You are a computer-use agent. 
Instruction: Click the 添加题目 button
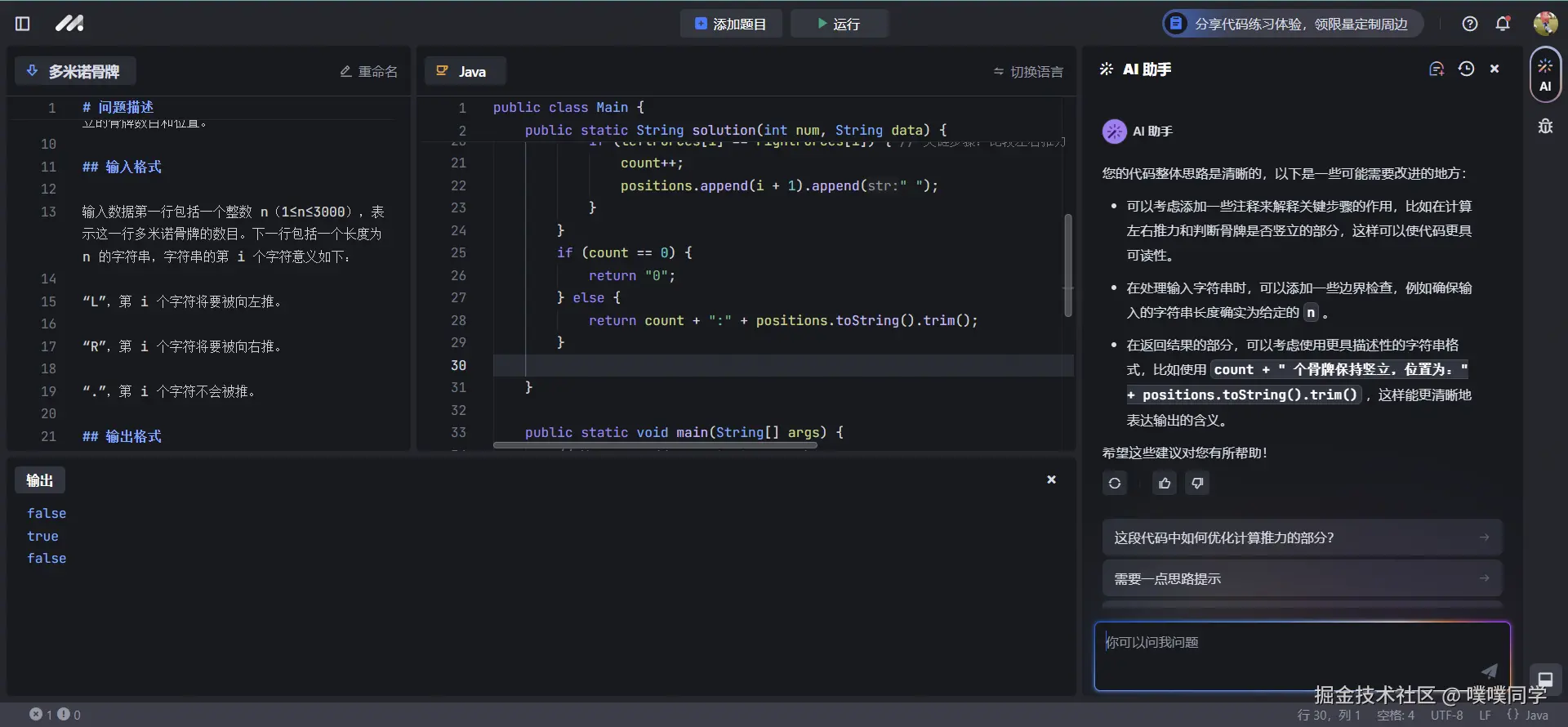click(730, 24)
